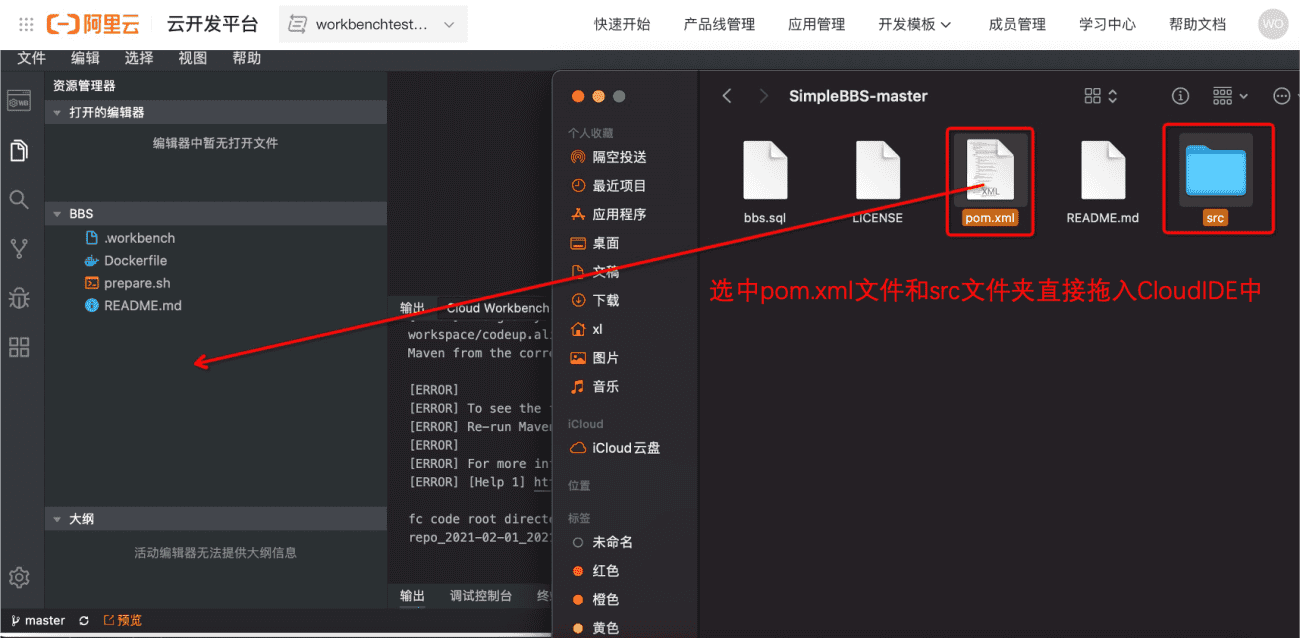Click the master branch status item

point(38,620)
